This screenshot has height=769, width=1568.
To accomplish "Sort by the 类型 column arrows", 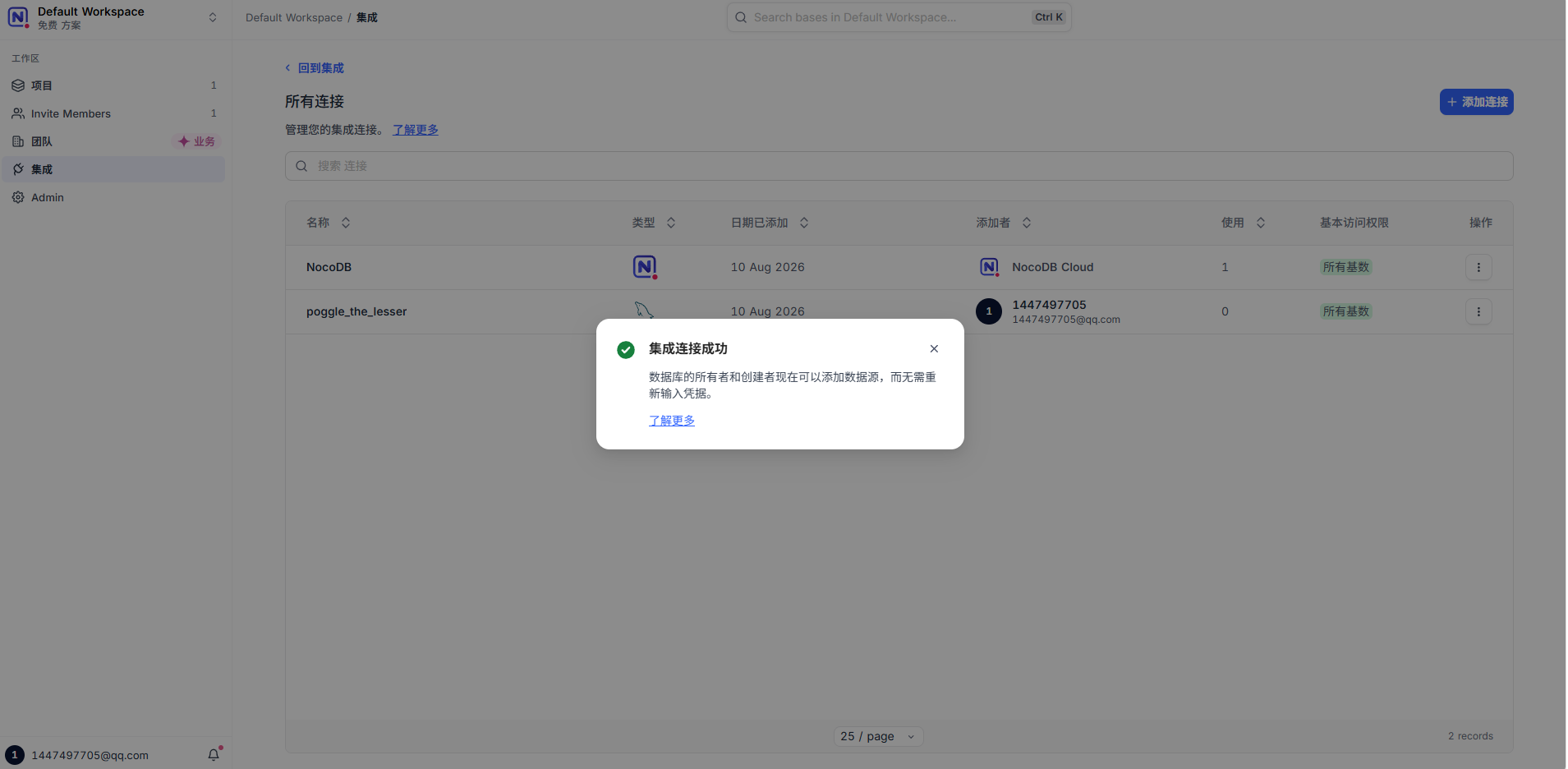I will click(x=671, y=223).
